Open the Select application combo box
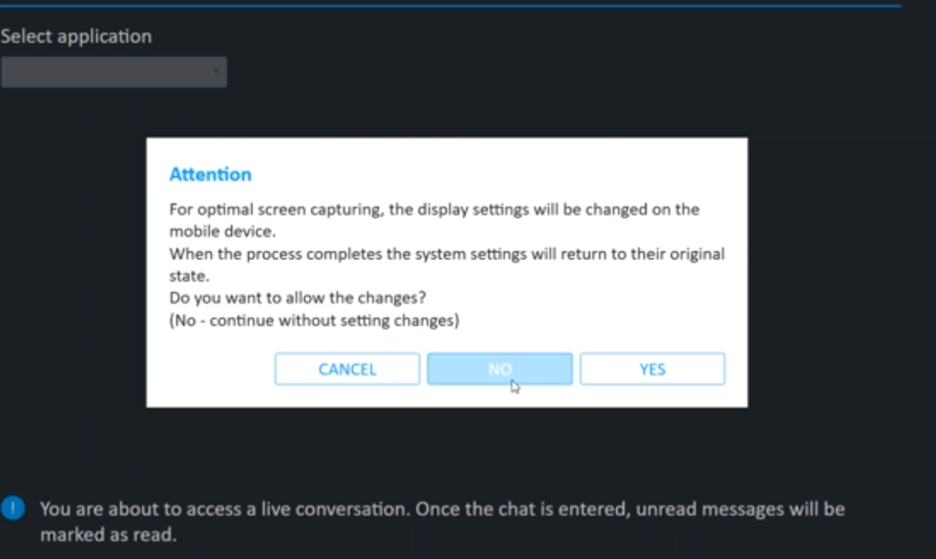This screenshot has width=936, height=559. click(x=113, y=72)
